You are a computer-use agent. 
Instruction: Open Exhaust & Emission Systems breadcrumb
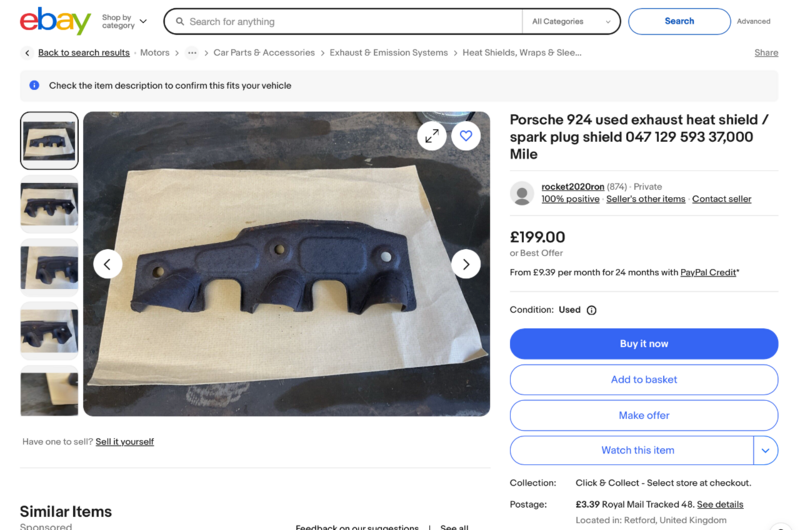[x=389, y=53]
